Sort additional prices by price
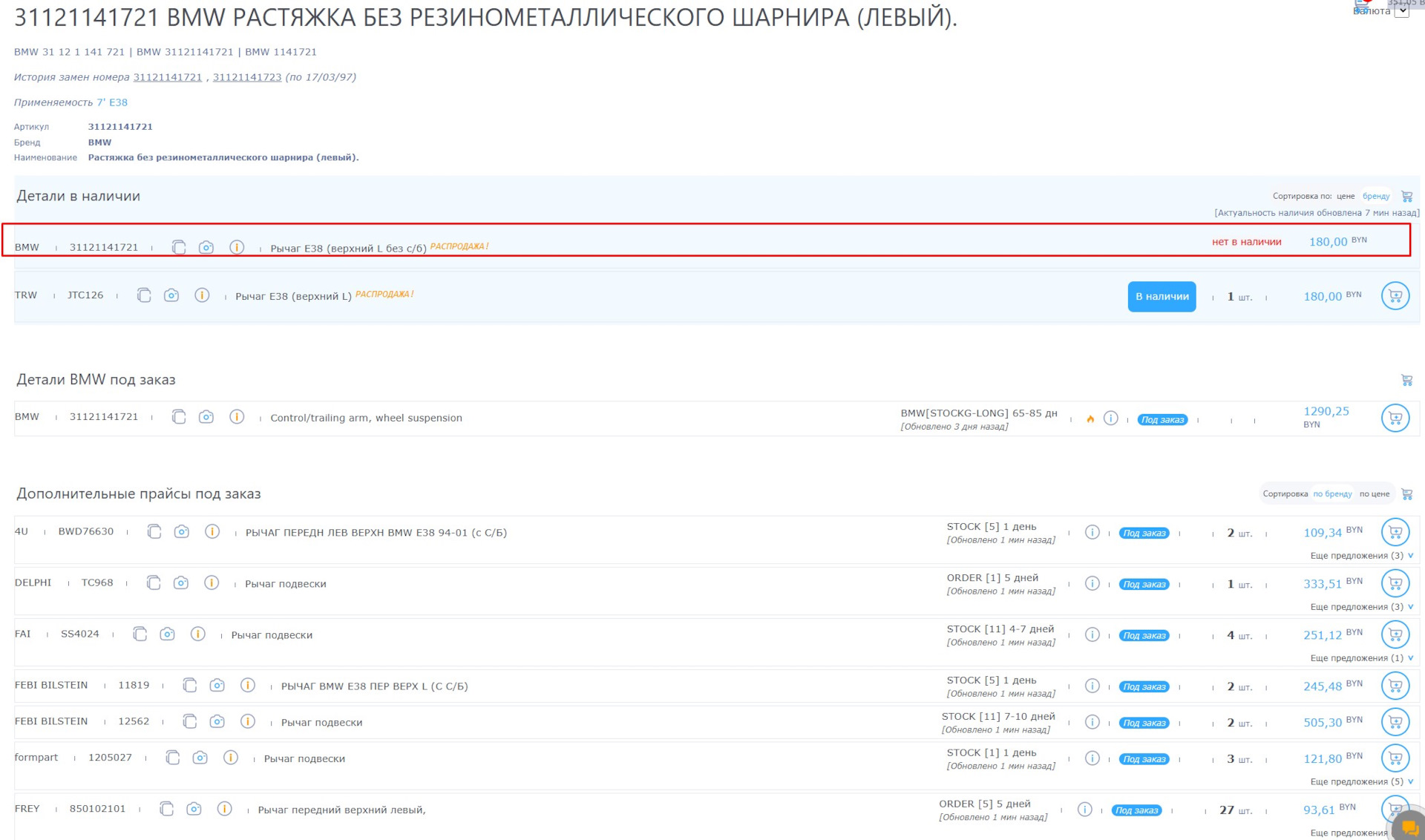The width and height of the screenshot is (1425, 840). [x=1374, y=494]
